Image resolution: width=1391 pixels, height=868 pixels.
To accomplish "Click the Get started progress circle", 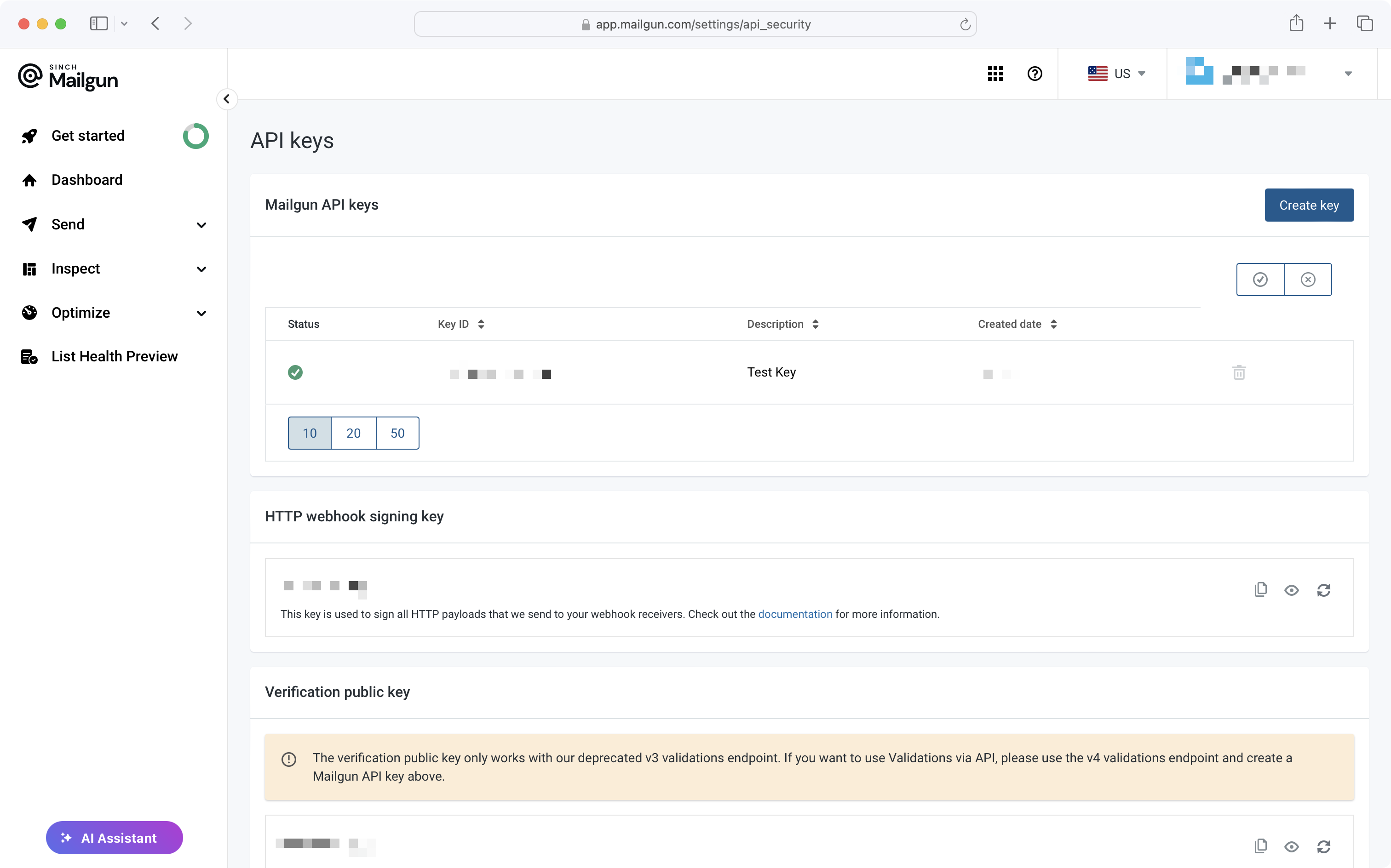I will pyautogui.click(x=196, y=136).
